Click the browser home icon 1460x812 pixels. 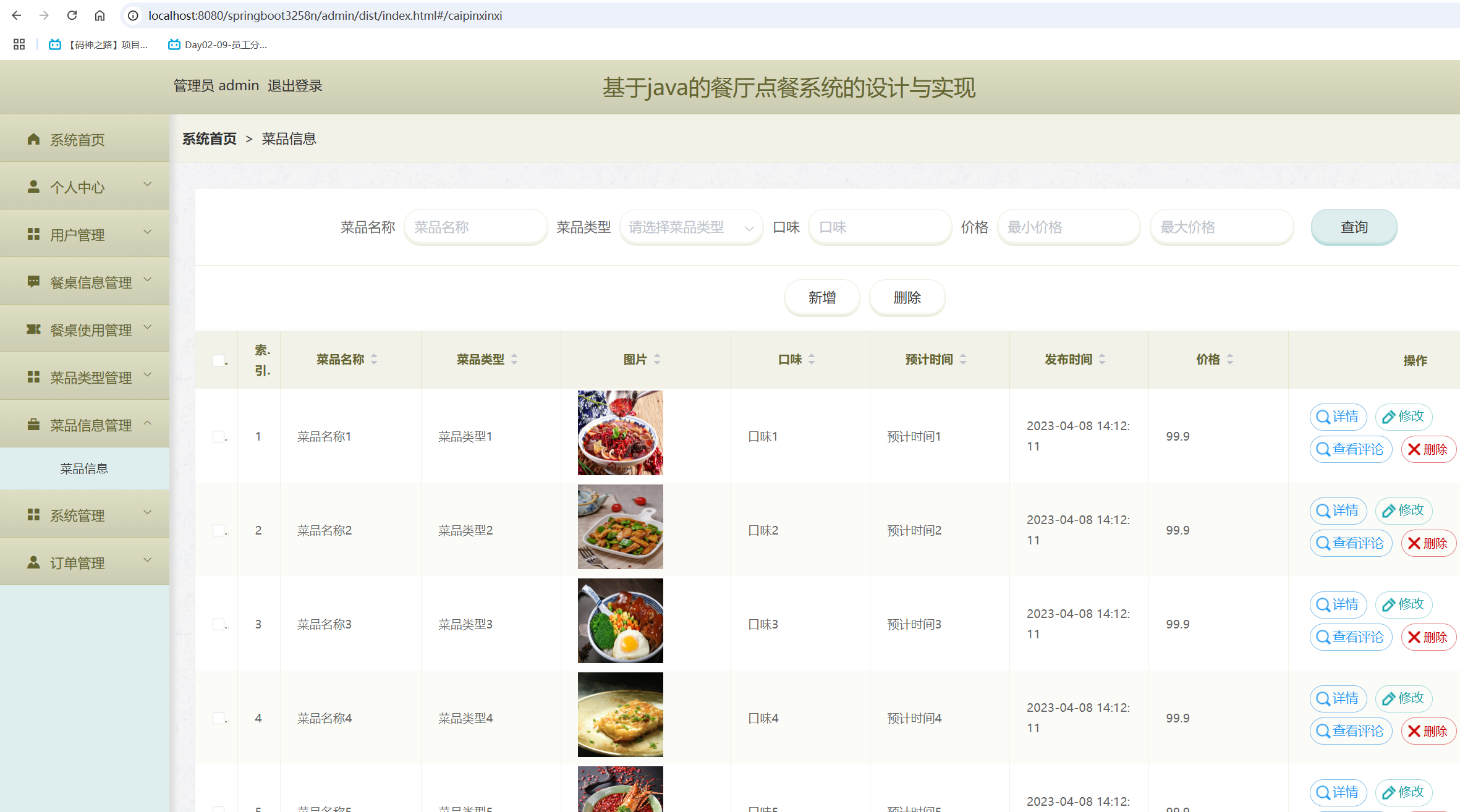[100, 15]
